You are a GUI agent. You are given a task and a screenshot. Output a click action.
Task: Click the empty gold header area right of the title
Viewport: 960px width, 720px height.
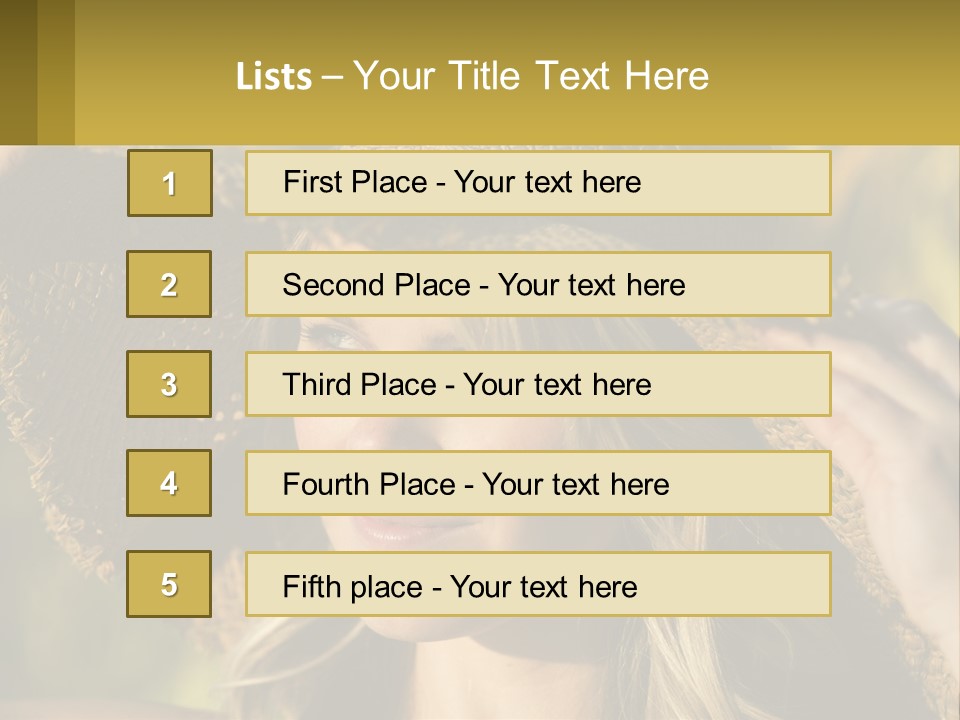click(x=840, y=75)
